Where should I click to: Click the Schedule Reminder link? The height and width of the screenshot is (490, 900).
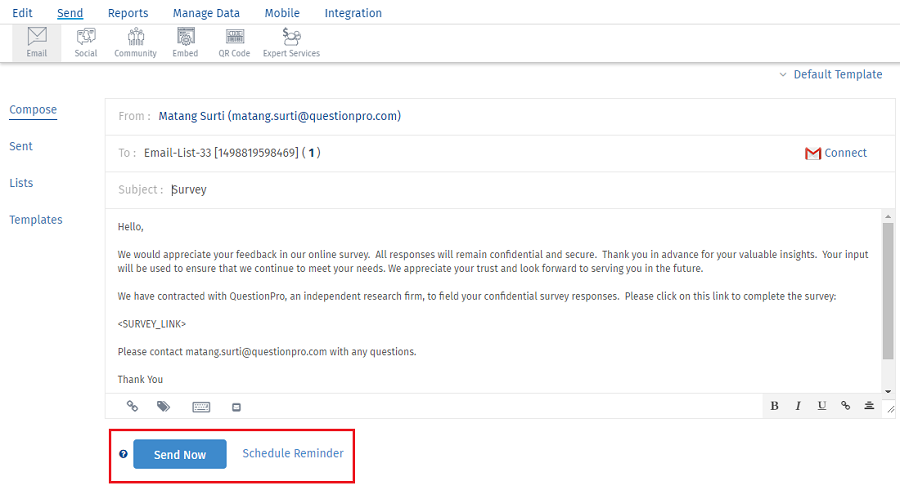pos(293,453)
